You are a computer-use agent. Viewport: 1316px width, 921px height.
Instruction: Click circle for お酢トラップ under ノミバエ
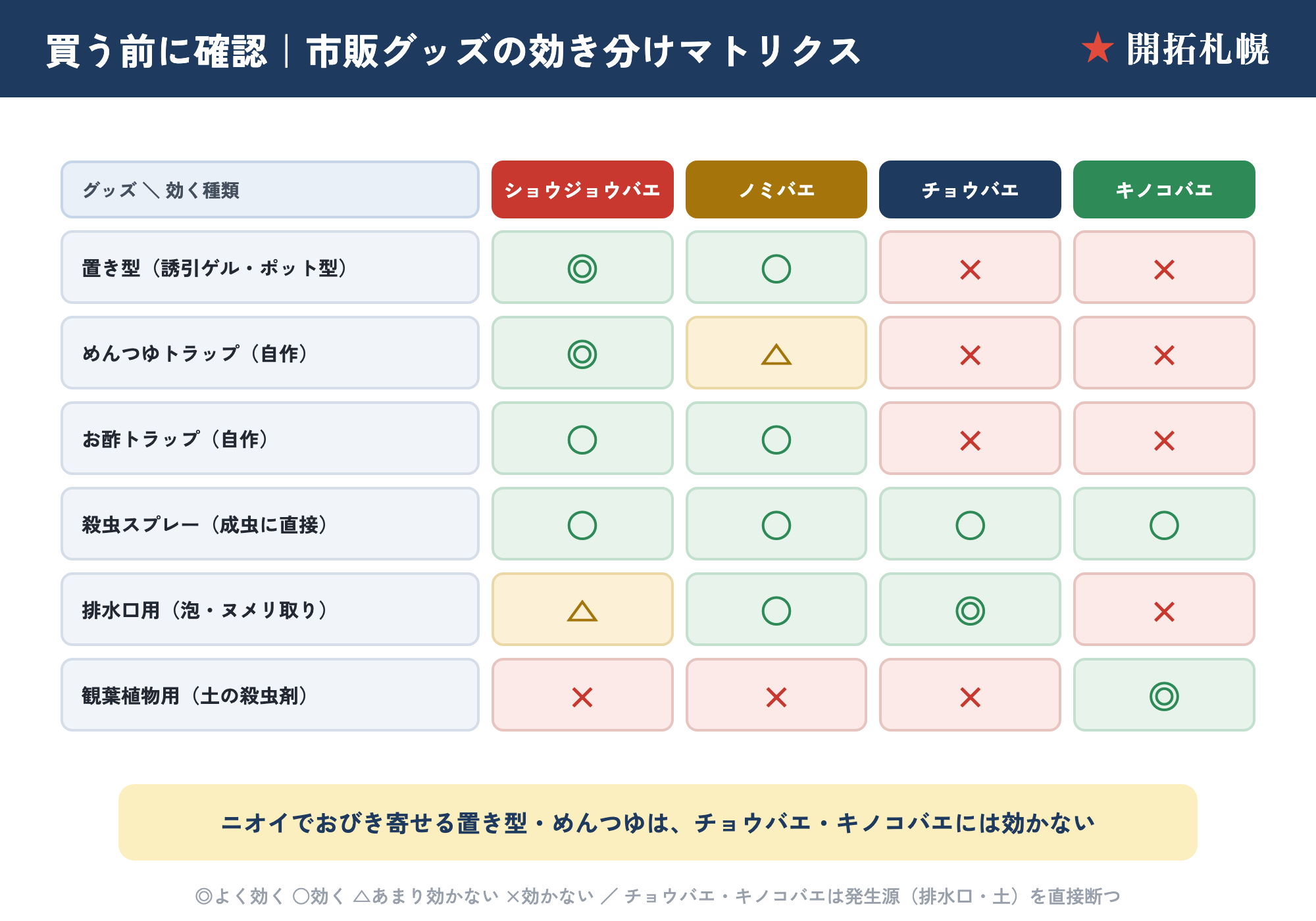point(776,439)
